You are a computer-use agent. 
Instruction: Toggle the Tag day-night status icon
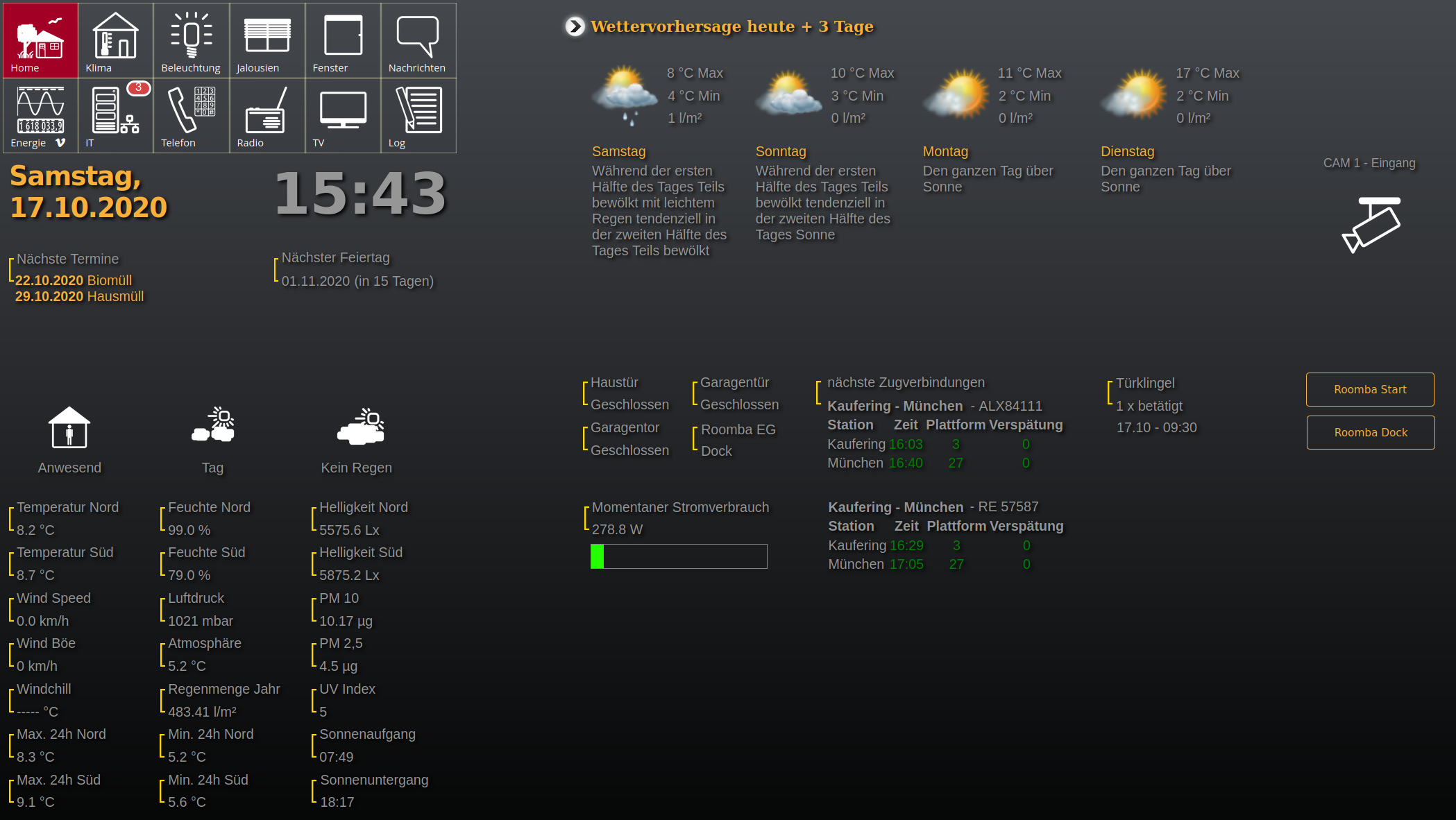213,426
